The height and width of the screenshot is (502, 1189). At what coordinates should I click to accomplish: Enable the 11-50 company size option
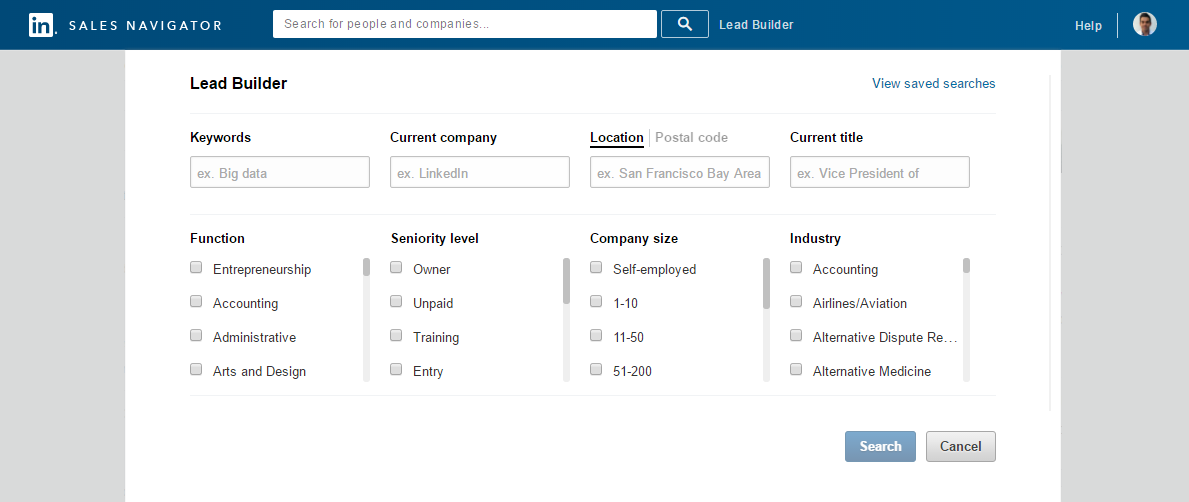click(596, 336)
